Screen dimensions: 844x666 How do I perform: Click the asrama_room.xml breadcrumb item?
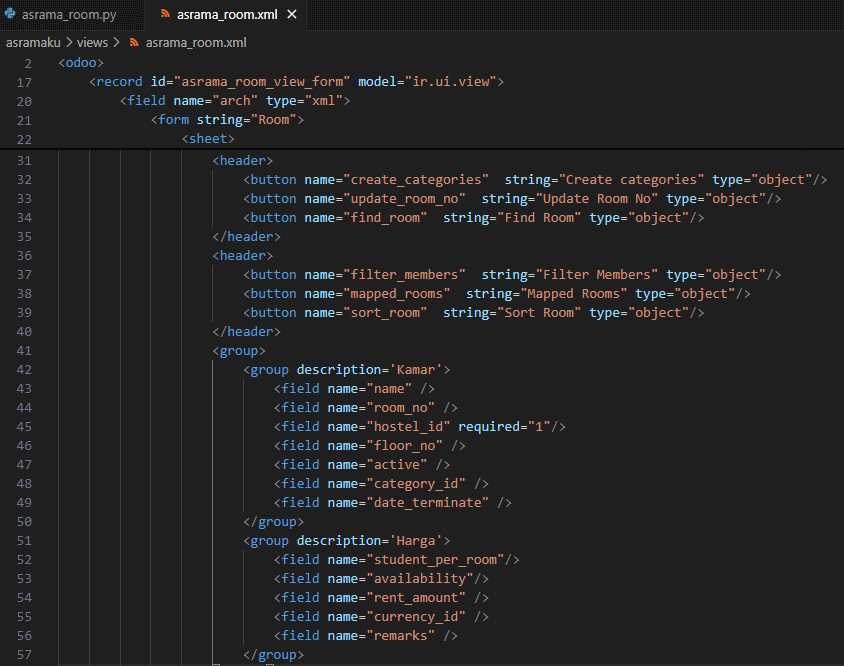pyautogui.click(x=196, y=43)
